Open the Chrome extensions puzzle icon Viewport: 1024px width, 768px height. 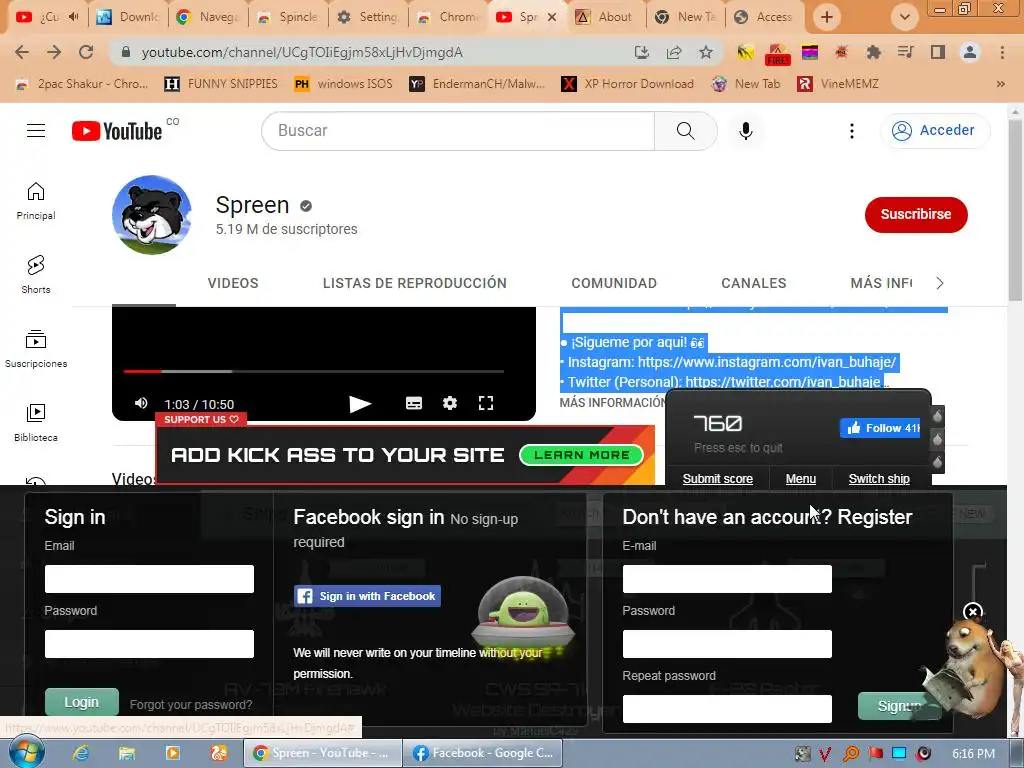tap(873, 52)
